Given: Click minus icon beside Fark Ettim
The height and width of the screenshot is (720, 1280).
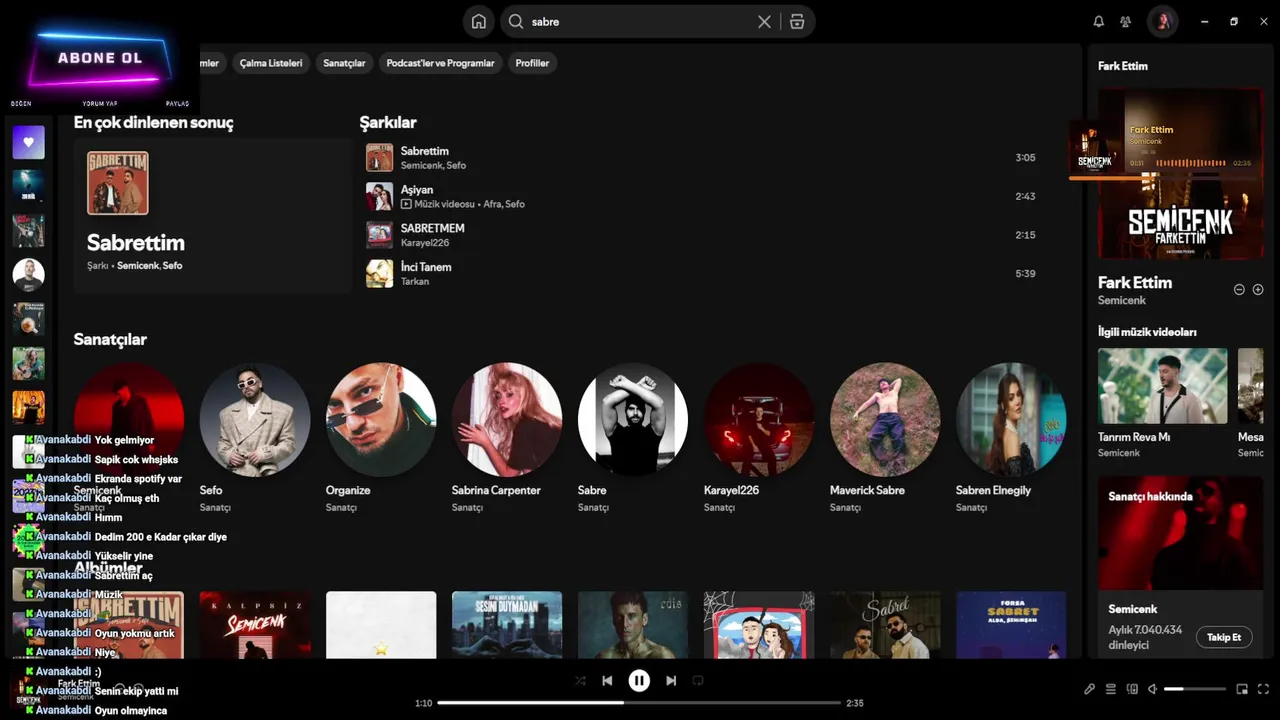Looking at the screenshot, I should click(1239, 289).
